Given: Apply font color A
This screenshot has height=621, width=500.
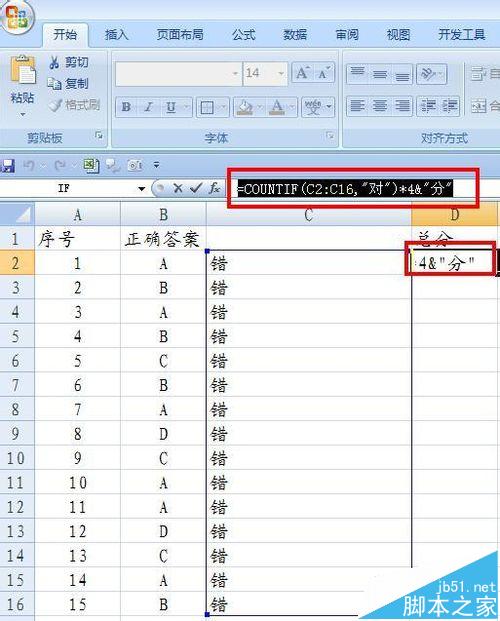Looking at the screenshot, I should (x=277, y=107).
